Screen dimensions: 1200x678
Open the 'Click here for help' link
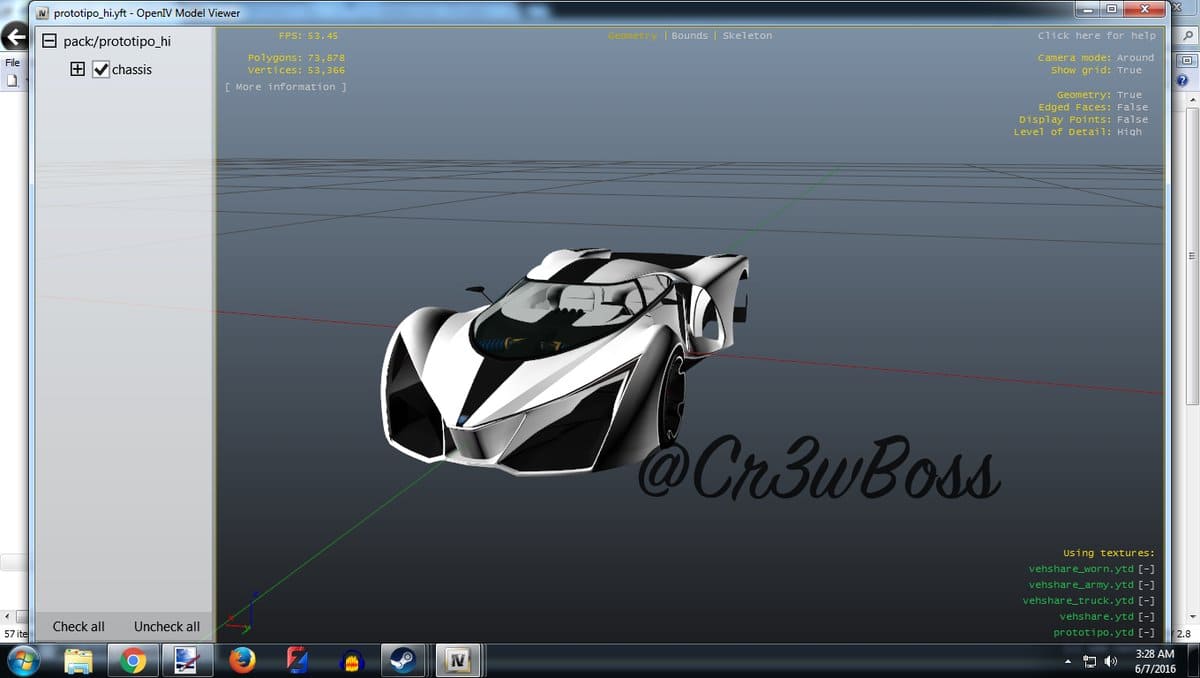point(1096,36)
